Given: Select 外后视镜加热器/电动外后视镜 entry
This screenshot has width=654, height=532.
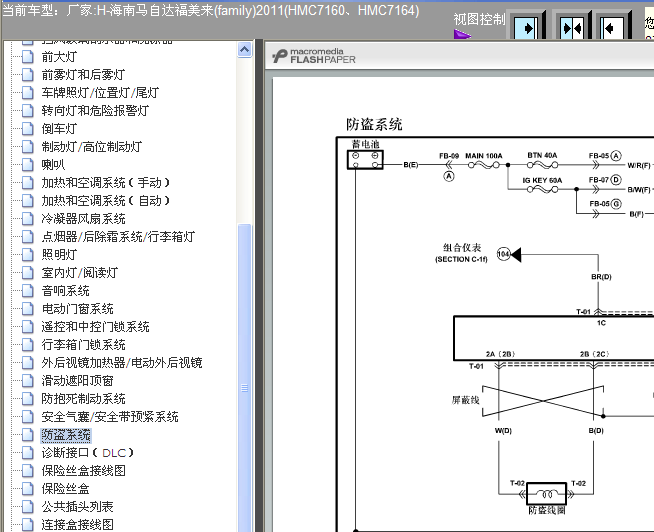Looking at the screenshot, I should (x=122, y=363).
